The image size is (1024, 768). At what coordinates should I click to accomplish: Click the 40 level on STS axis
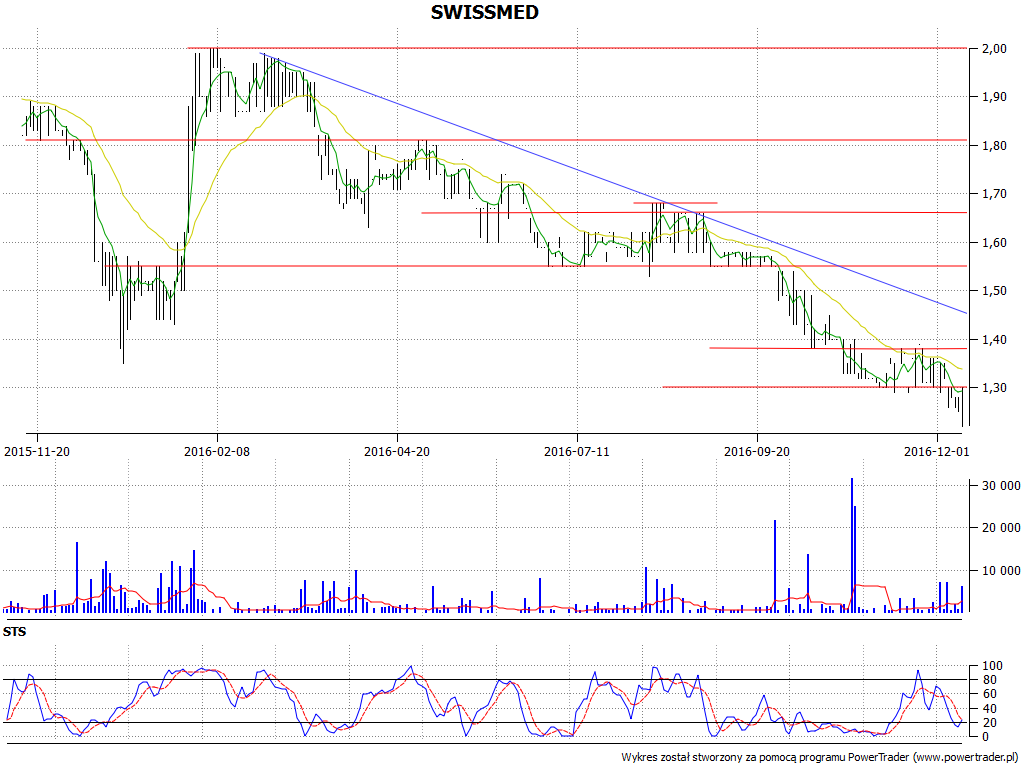[x=989, y=709]
